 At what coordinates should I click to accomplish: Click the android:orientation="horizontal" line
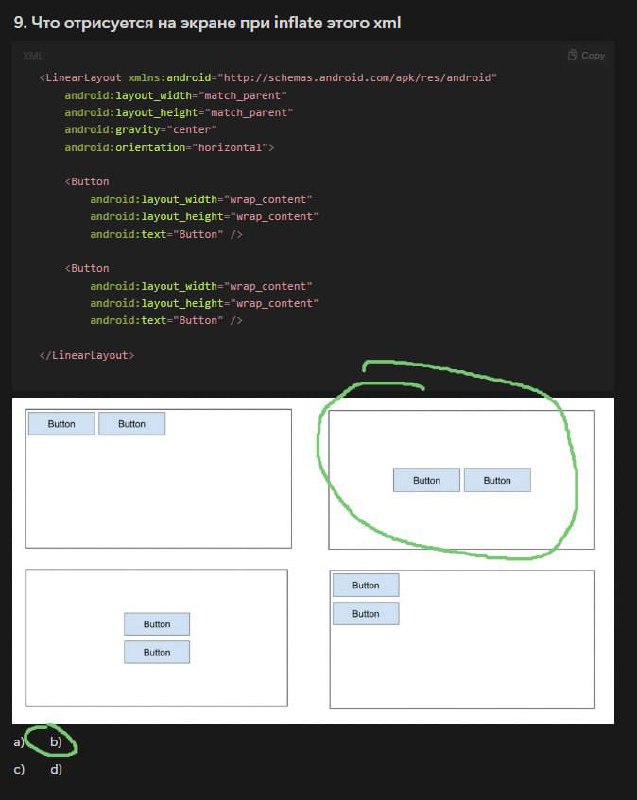tap(169, 147)
